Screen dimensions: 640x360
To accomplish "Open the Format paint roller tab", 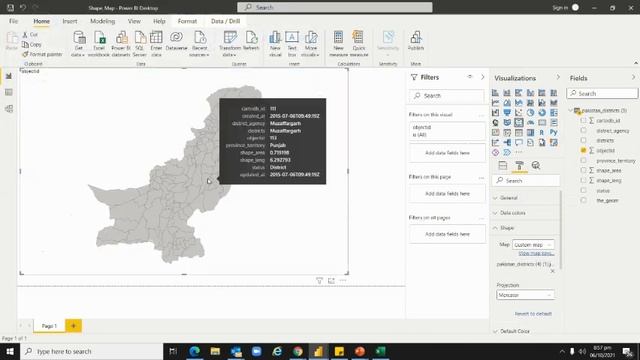I will [x=519, y=165].
